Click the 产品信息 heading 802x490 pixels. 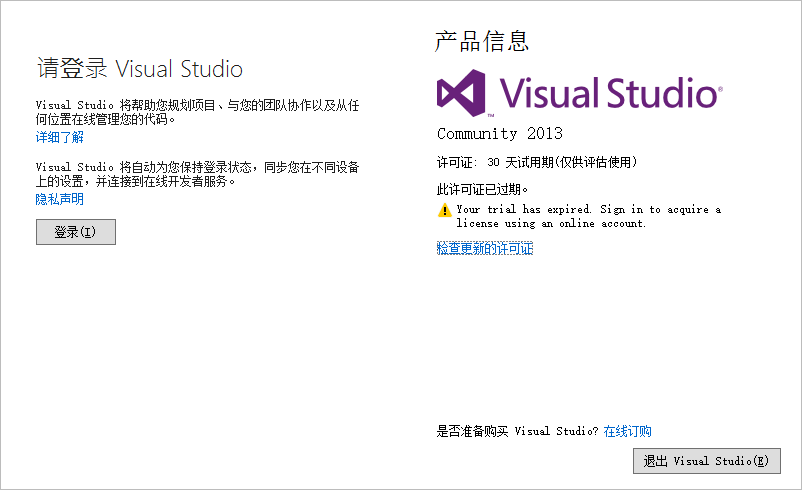click(482, 41)
